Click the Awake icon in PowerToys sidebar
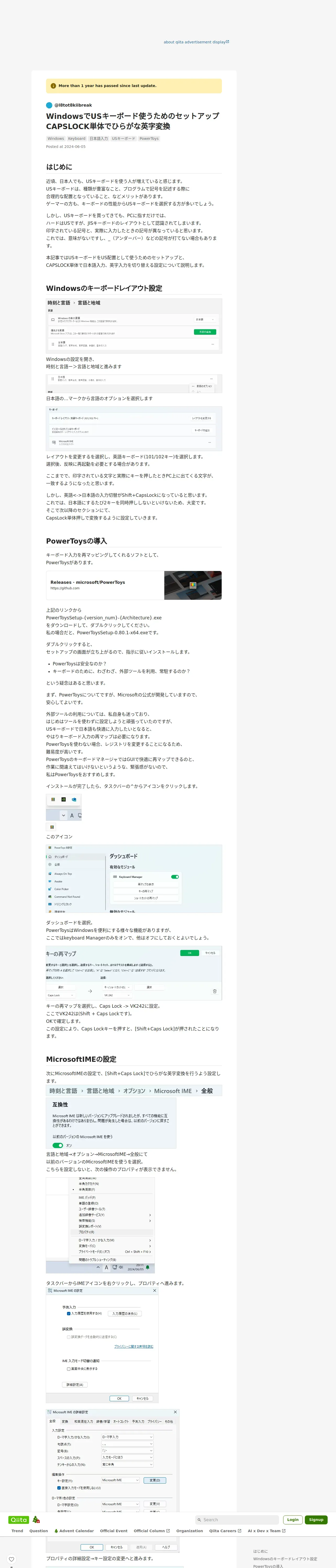Screen dimensions: 336x1568 point(50,881)
